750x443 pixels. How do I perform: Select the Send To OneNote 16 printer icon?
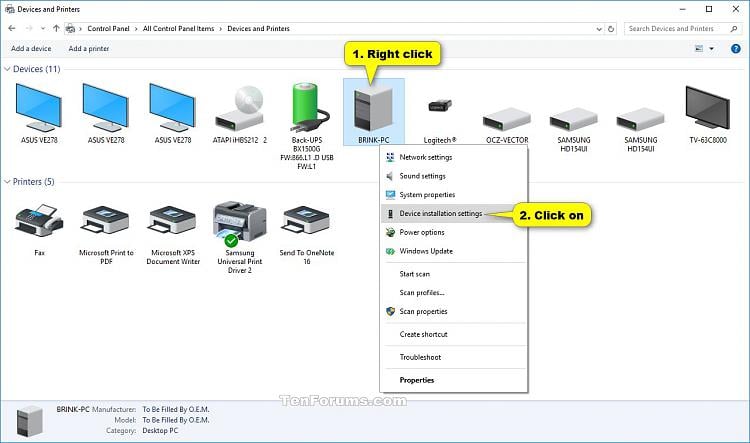307,220
